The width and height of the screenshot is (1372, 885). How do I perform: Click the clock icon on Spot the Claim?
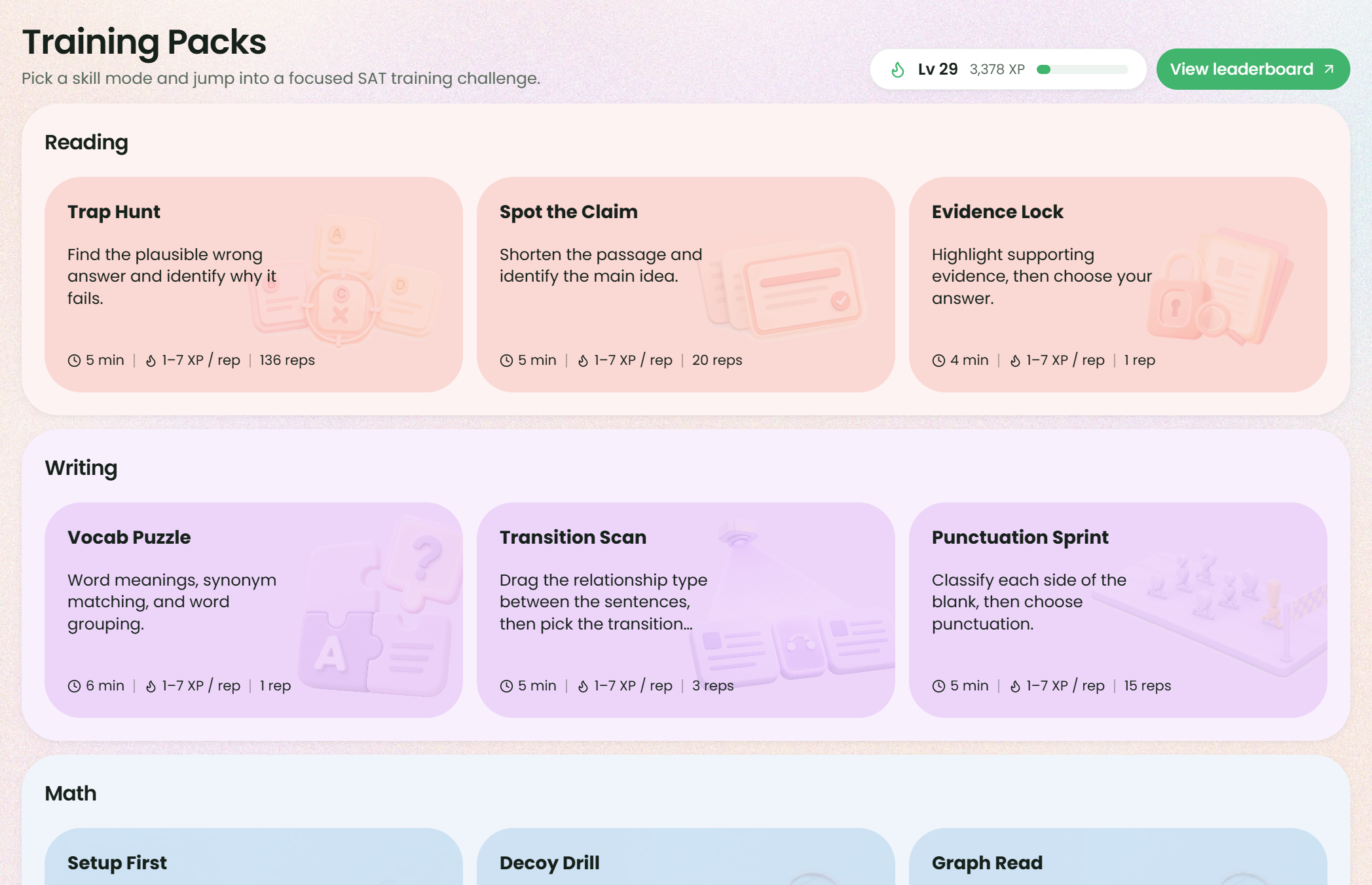(x=506, y=360)
